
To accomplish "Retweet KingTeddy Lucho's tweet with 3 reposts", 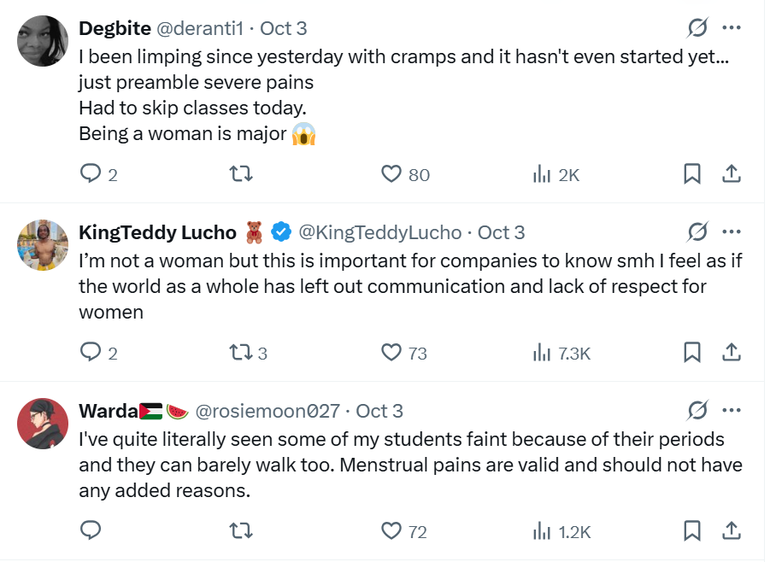I will [x=240, y=352].
